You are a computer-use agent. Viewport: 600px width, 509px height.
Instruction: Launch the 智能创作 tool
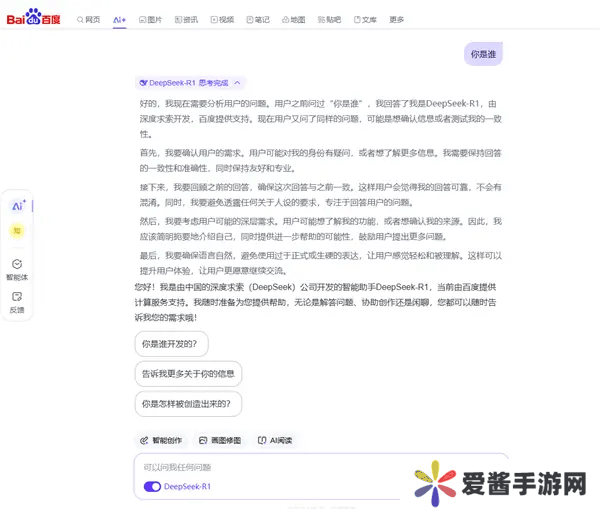[x=160, y=440]
